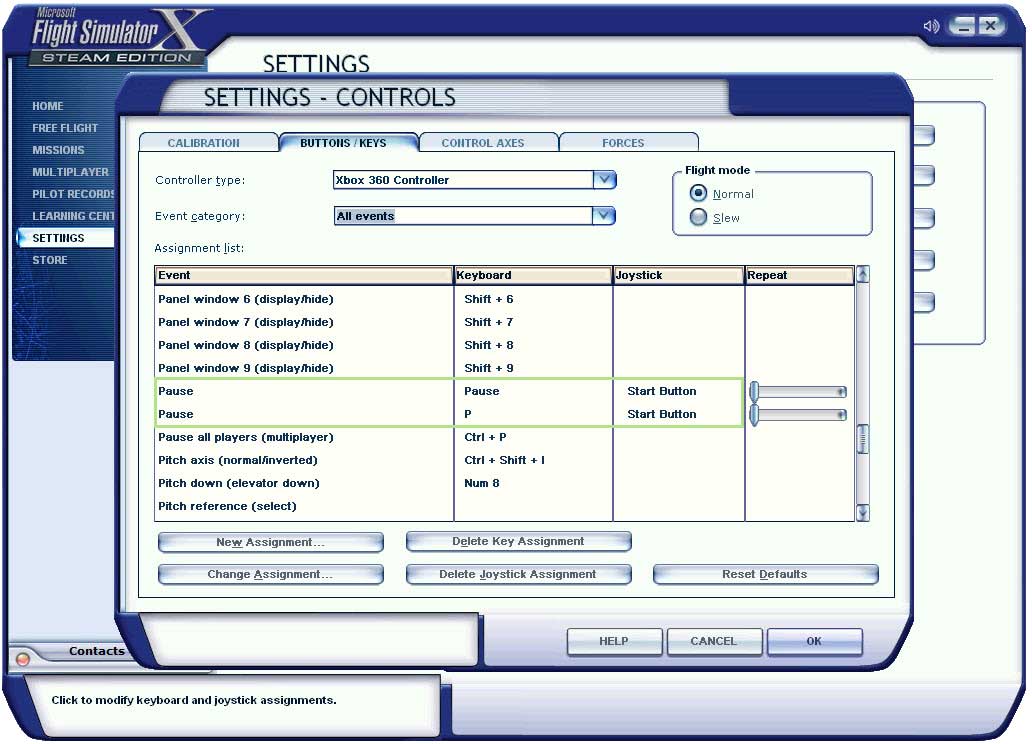Open Missions in sidebar
1032x744 pixels.
[59, 150]
